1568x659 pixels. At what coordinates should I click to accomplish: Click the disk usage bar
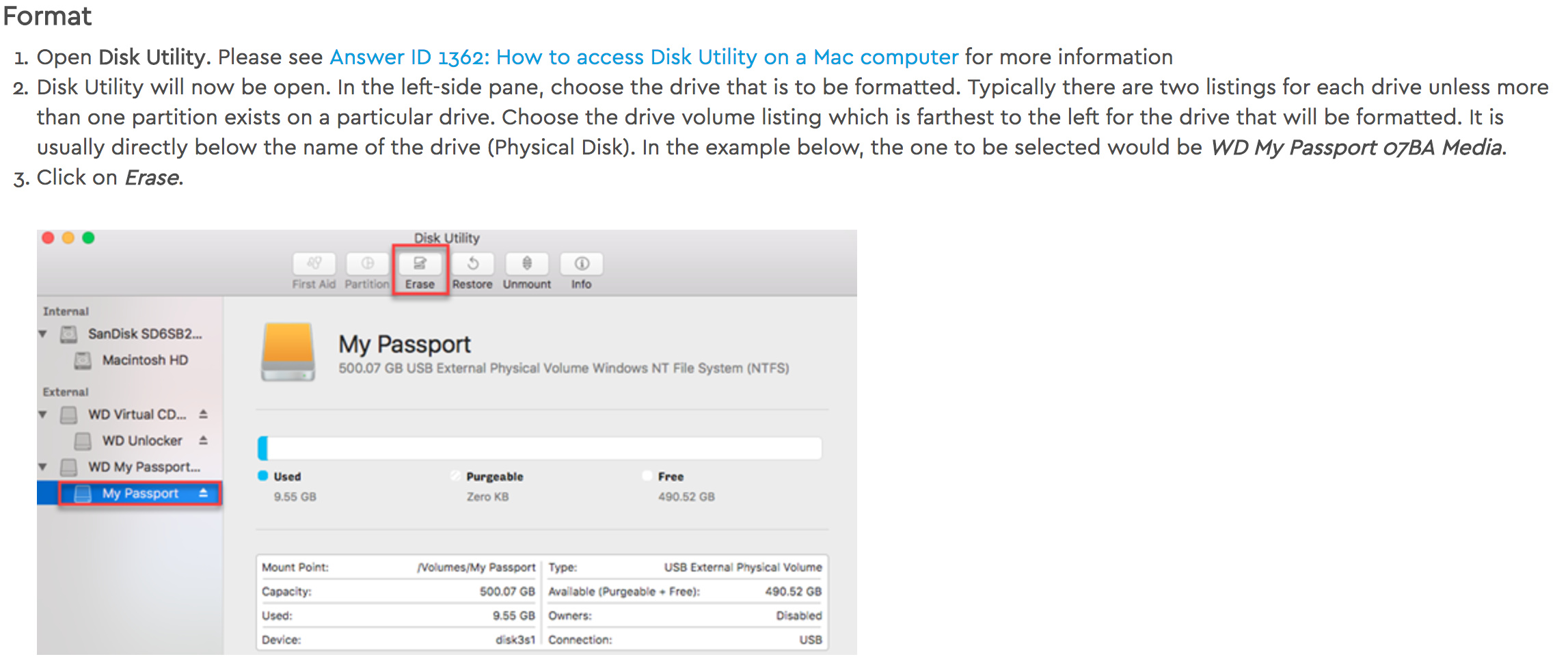[x=539, y=448]
